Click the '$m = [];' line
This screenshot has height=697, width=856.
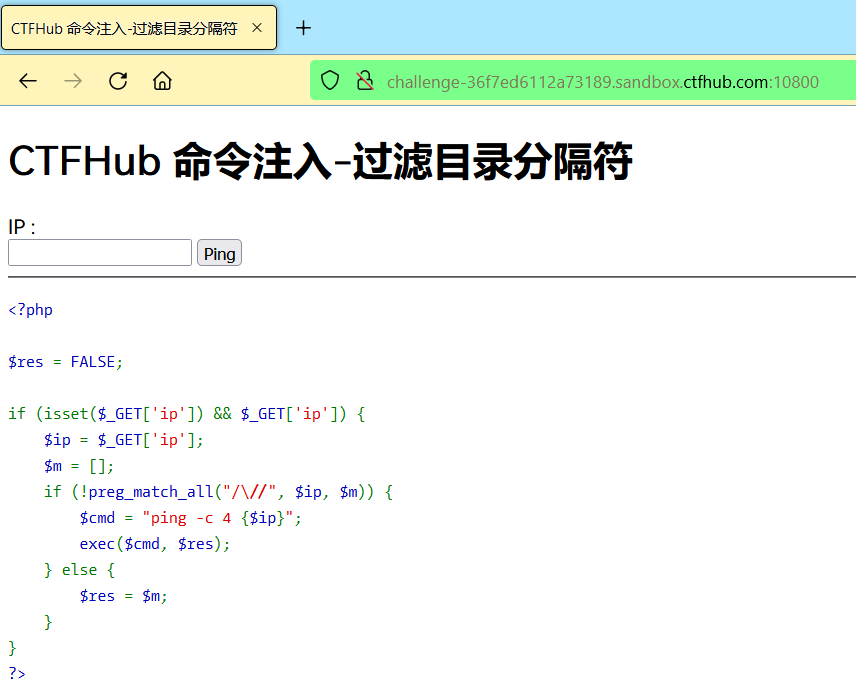(79, 466)
